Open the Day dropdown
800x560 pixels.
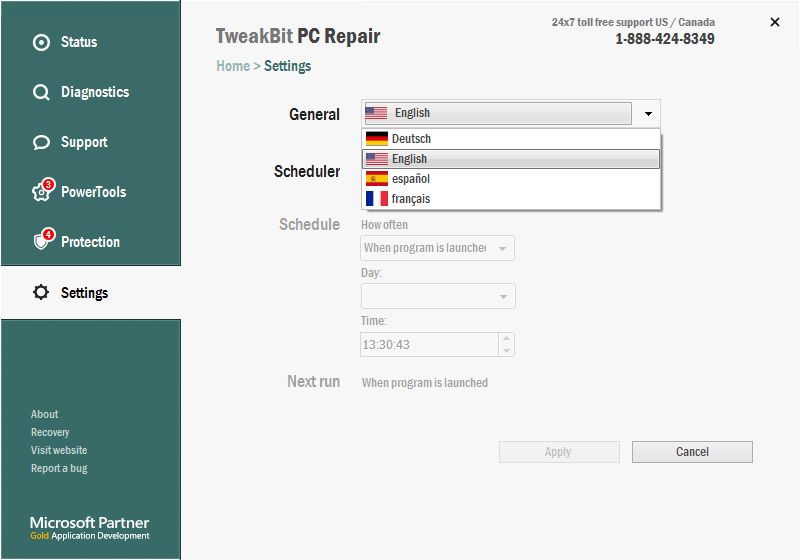[x=438, y=296]
